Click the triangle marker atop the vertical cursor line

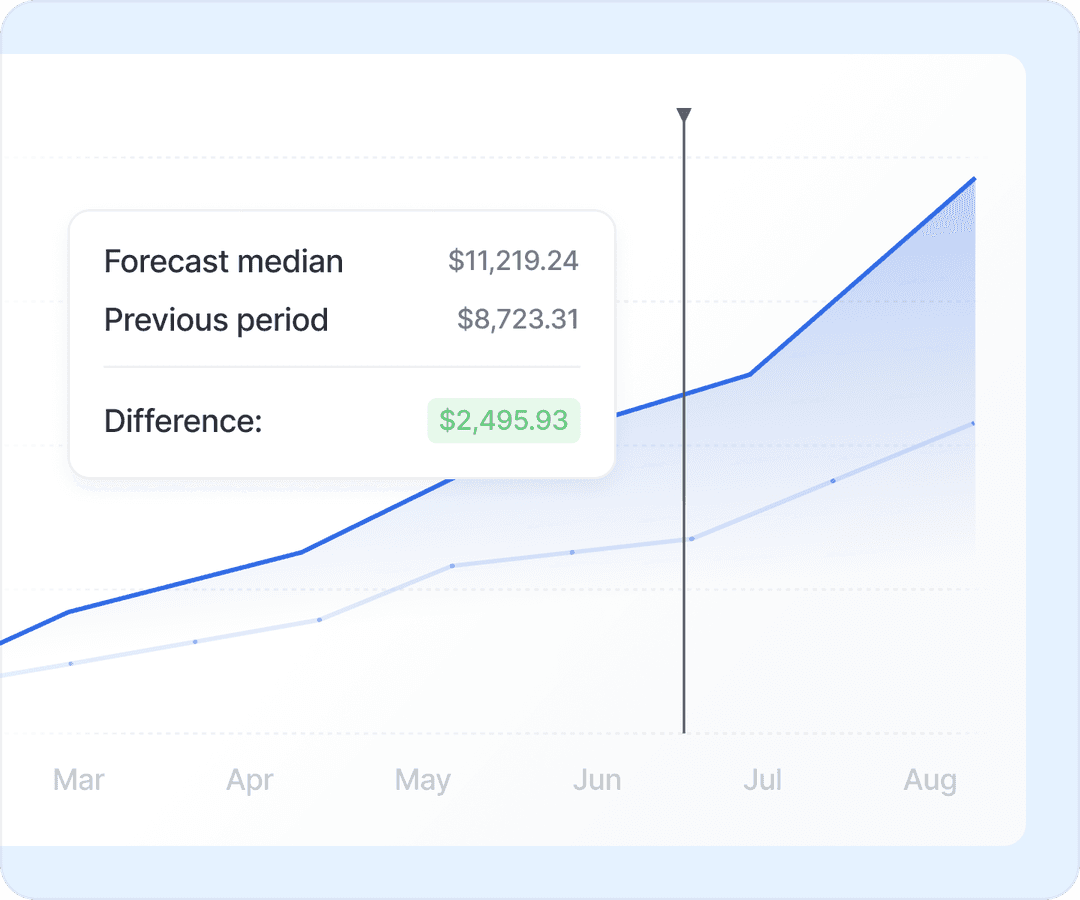coord(684,116)
